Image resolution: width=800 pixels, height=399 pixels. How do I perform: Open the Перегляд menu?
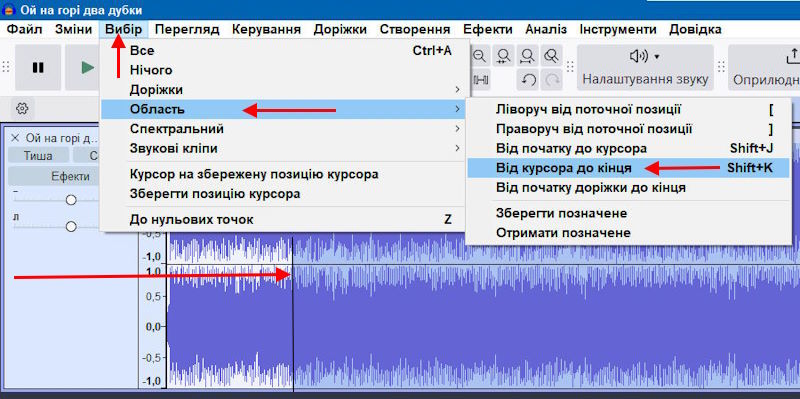click(x=187, y=29)
